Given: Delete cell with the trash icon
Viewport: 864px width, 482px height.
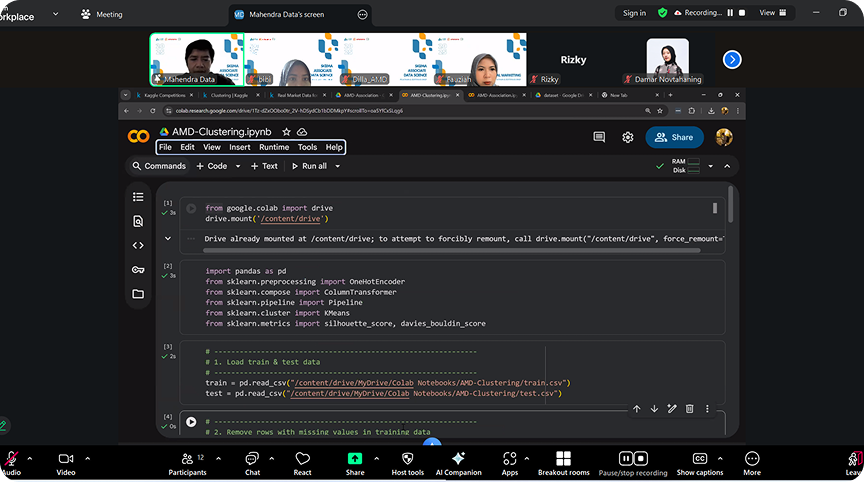Looking at the screenshot, I should pyautogui.click(x=689, y=409).
